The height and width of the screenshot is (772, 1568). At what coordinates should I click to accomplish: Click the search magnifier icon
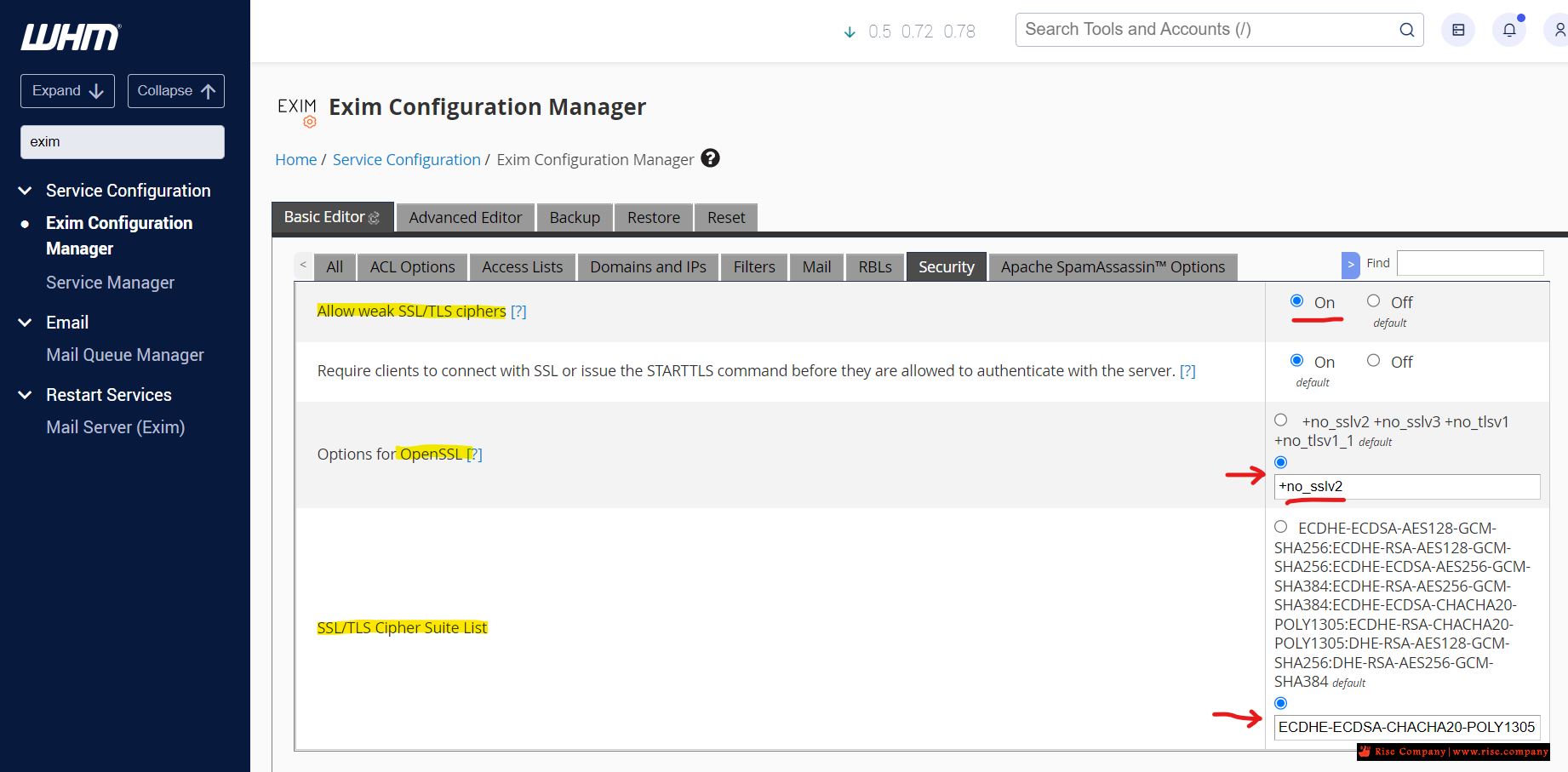[x=1406, y=31]
